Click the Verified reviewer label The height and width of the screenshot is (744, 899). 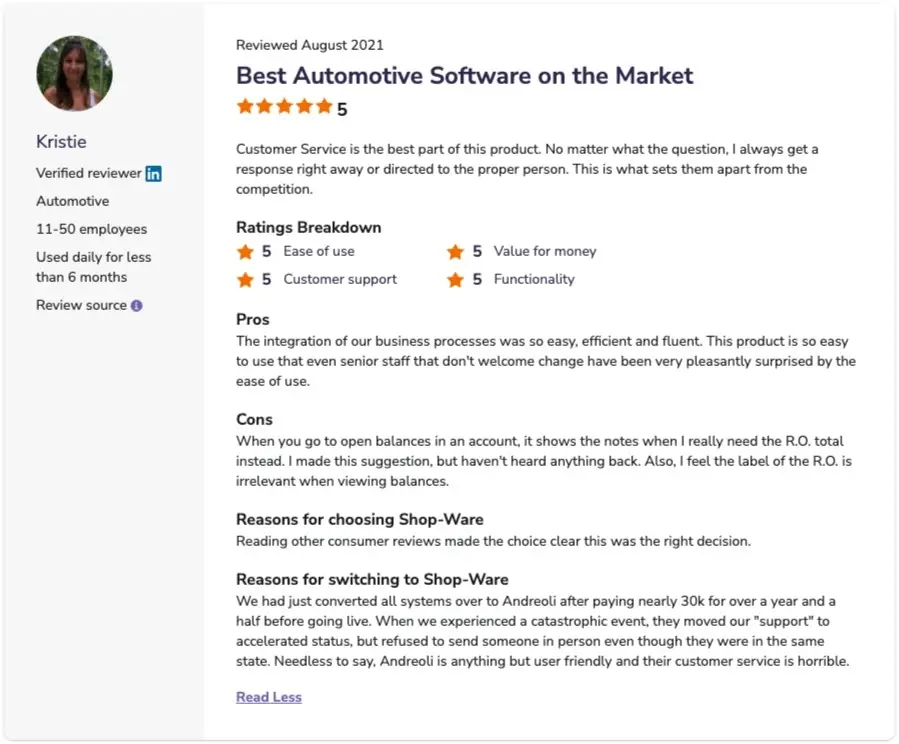pyautogui.click(x=89, y=173)
